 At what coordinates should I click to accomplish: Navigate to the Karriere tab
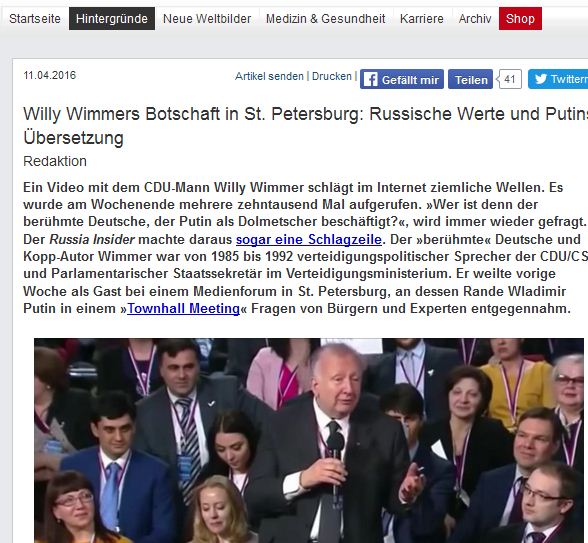[x=422, y=18]
